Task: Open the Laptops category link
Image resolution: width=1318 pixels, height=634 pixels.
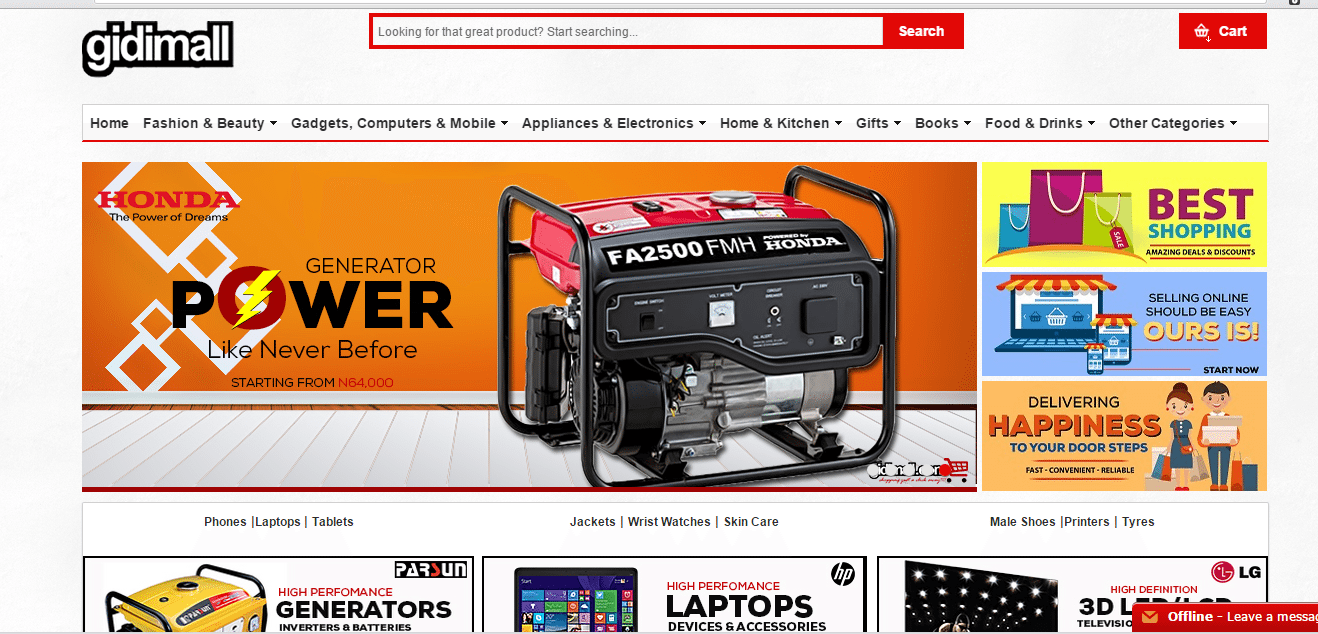Action: click(x=278, y=522)
